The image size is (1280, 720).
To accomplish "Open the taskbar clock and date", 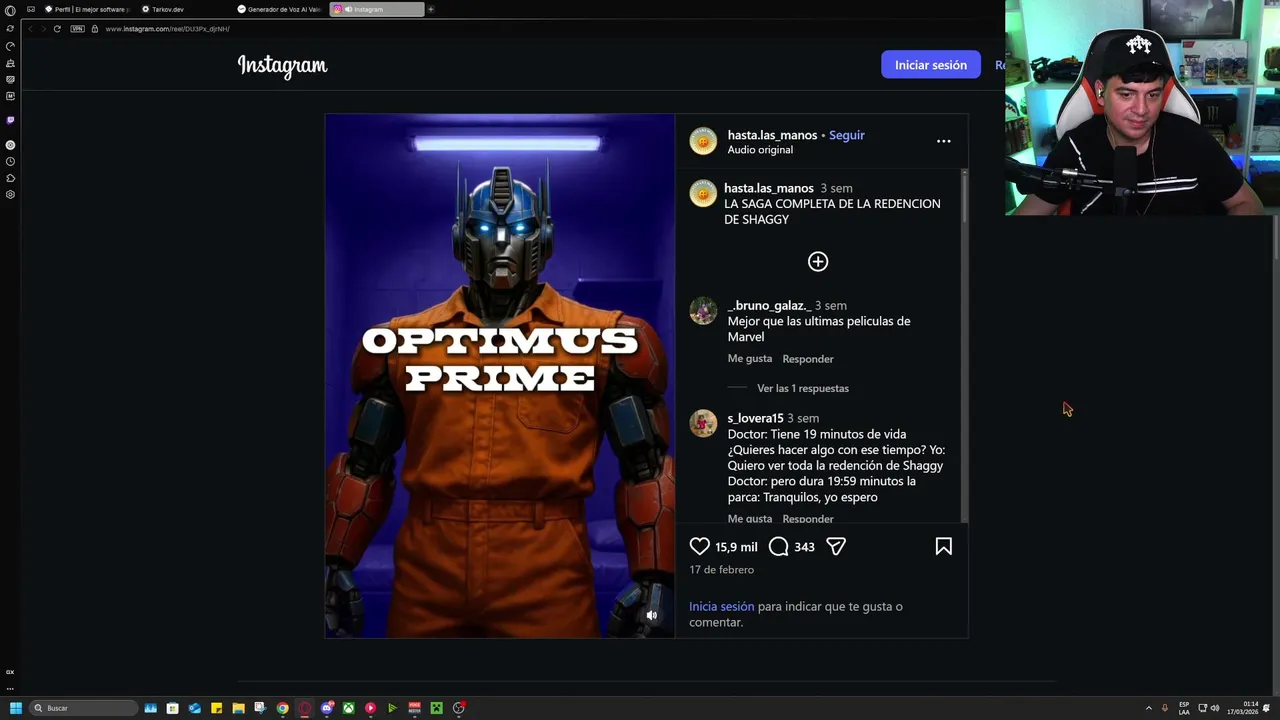I will (1243, 708).
